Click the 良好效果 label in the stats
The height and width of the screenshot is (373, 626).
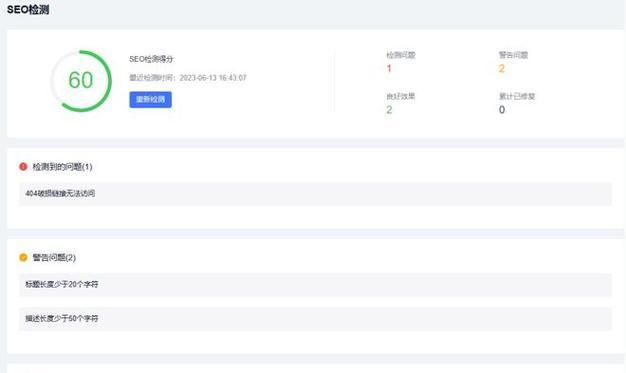[401, 96]
